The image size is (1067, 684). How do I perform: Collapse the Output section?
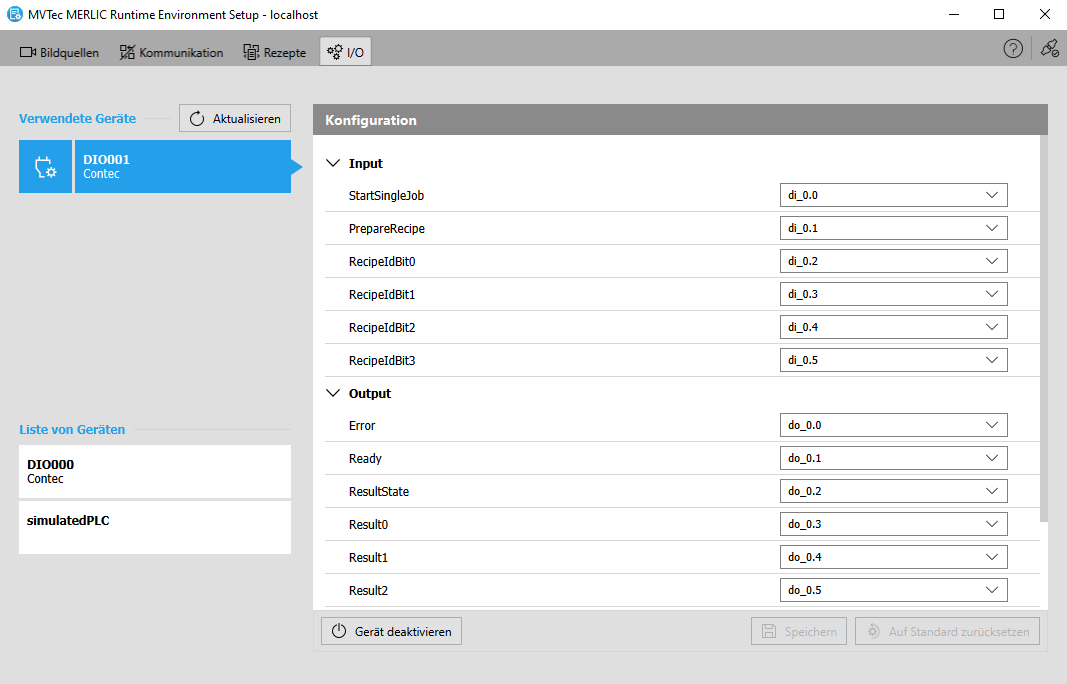click(334, 393)
